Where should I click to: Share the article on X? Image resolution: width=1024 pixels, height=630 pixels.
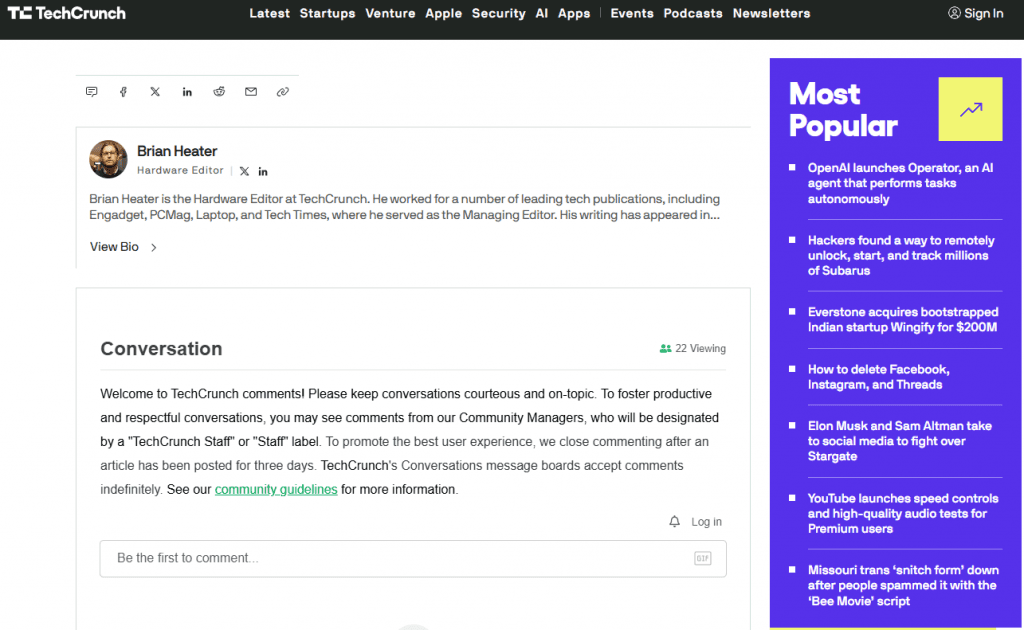155,91
